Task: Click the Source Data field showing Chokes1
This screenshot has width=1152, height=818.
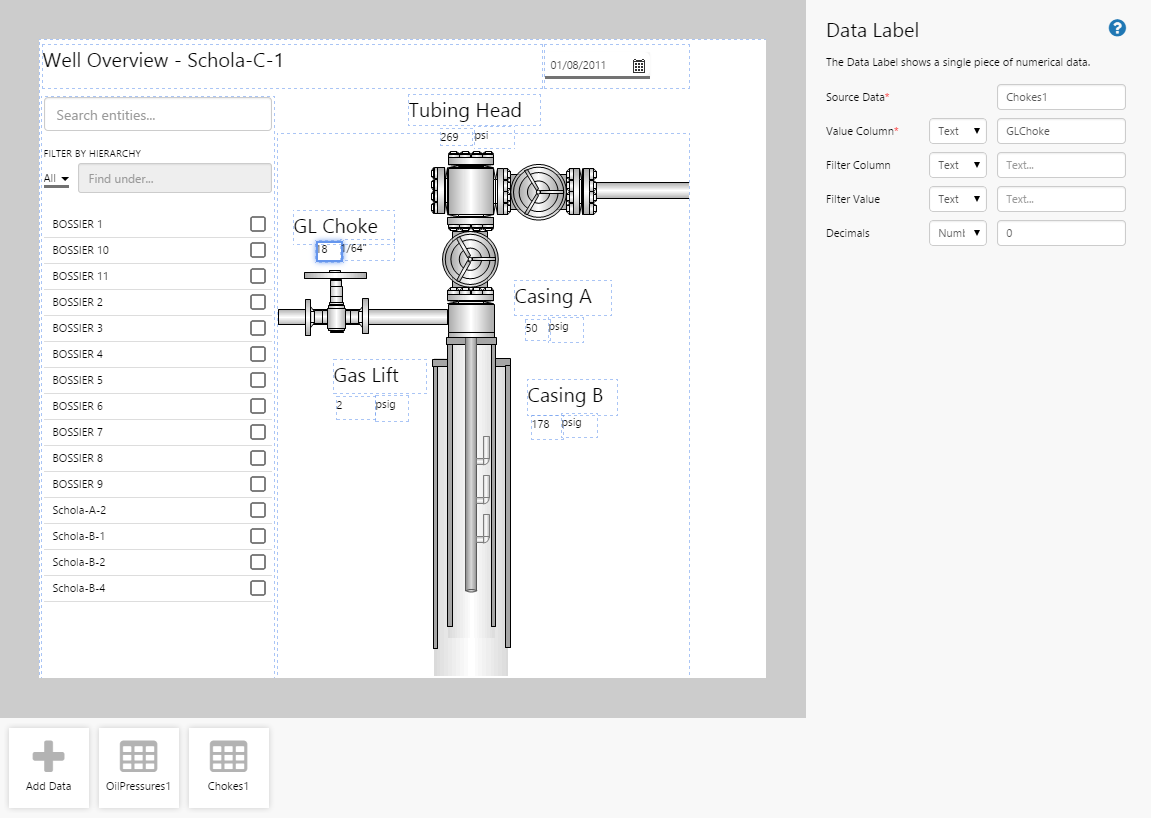Action: tap(1061, 97)
